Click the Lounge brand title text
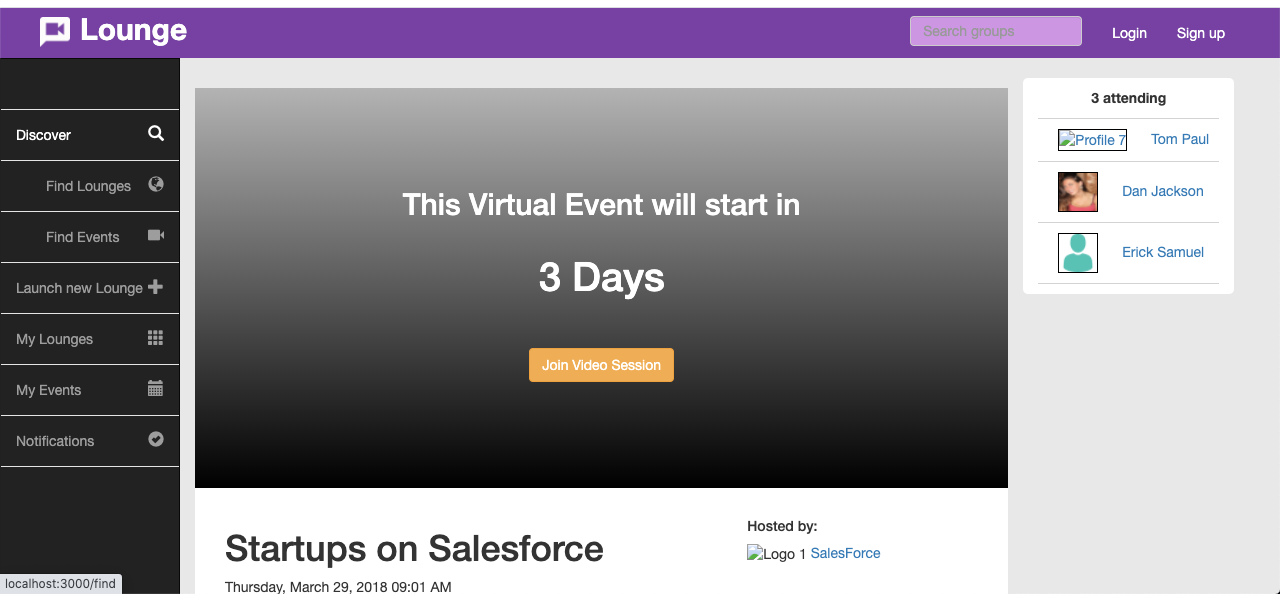Screen dimensions: 1280x594 point(133,31)
